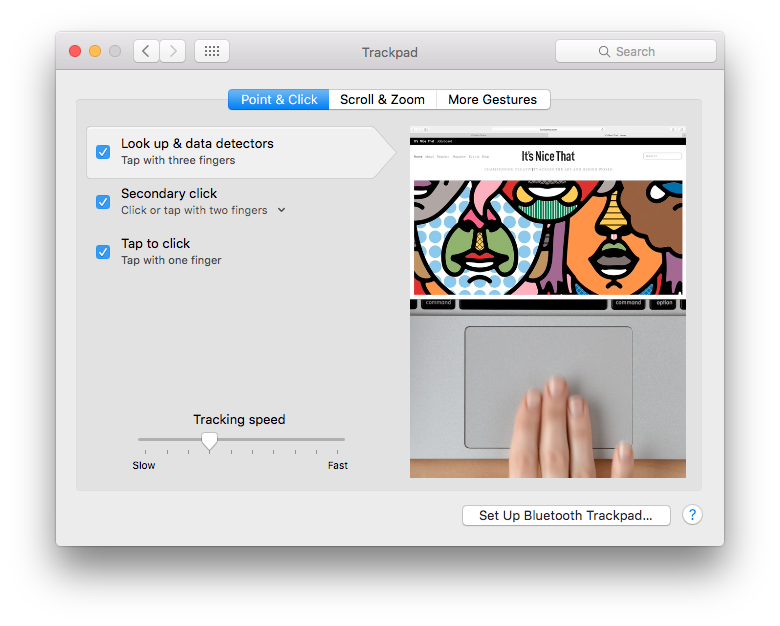Click the red close window button
Screen dimensions: 780x626
click(x=75, y=51)
